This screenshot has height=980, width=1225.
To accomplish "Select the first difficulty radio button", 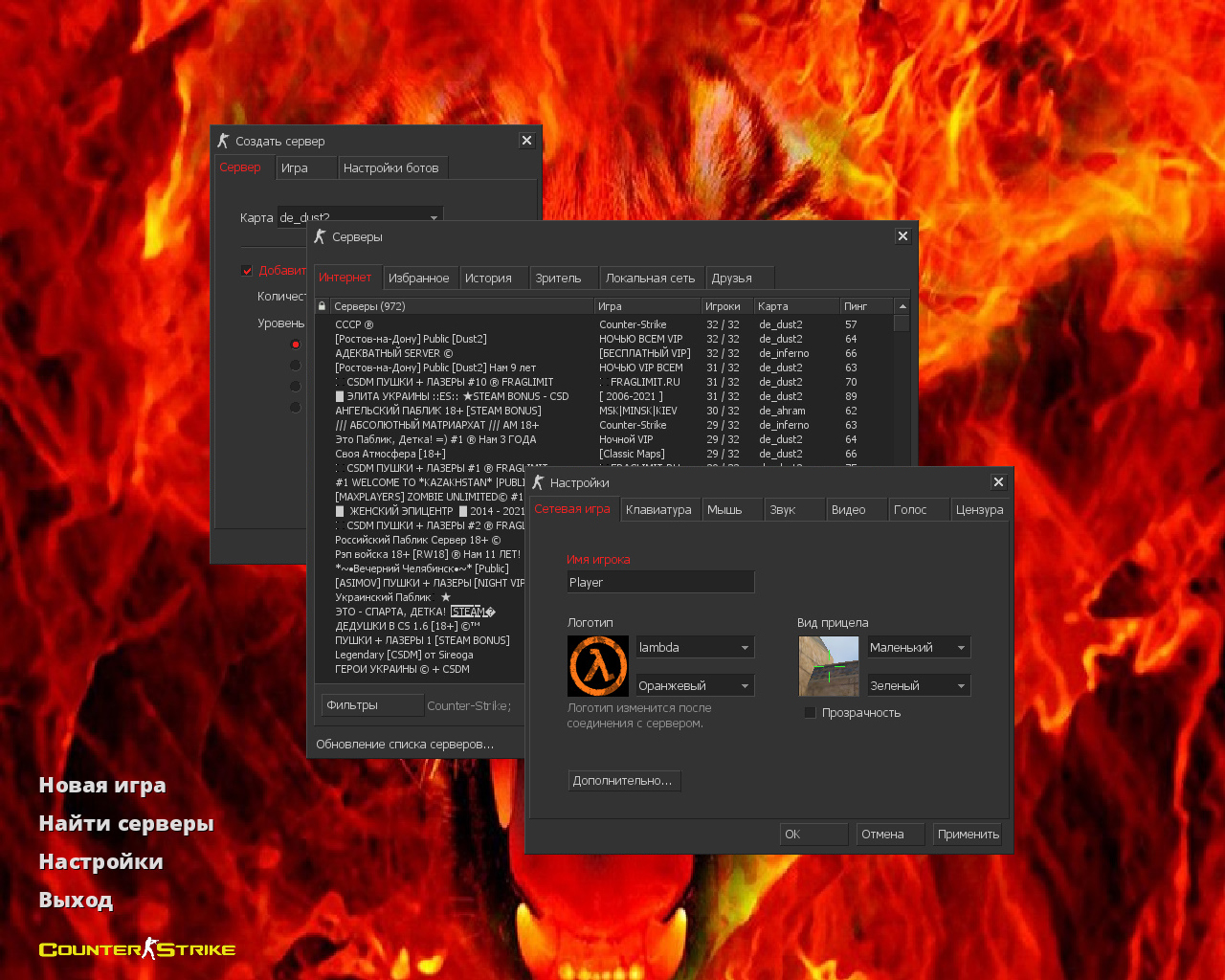I will (295, 345).
